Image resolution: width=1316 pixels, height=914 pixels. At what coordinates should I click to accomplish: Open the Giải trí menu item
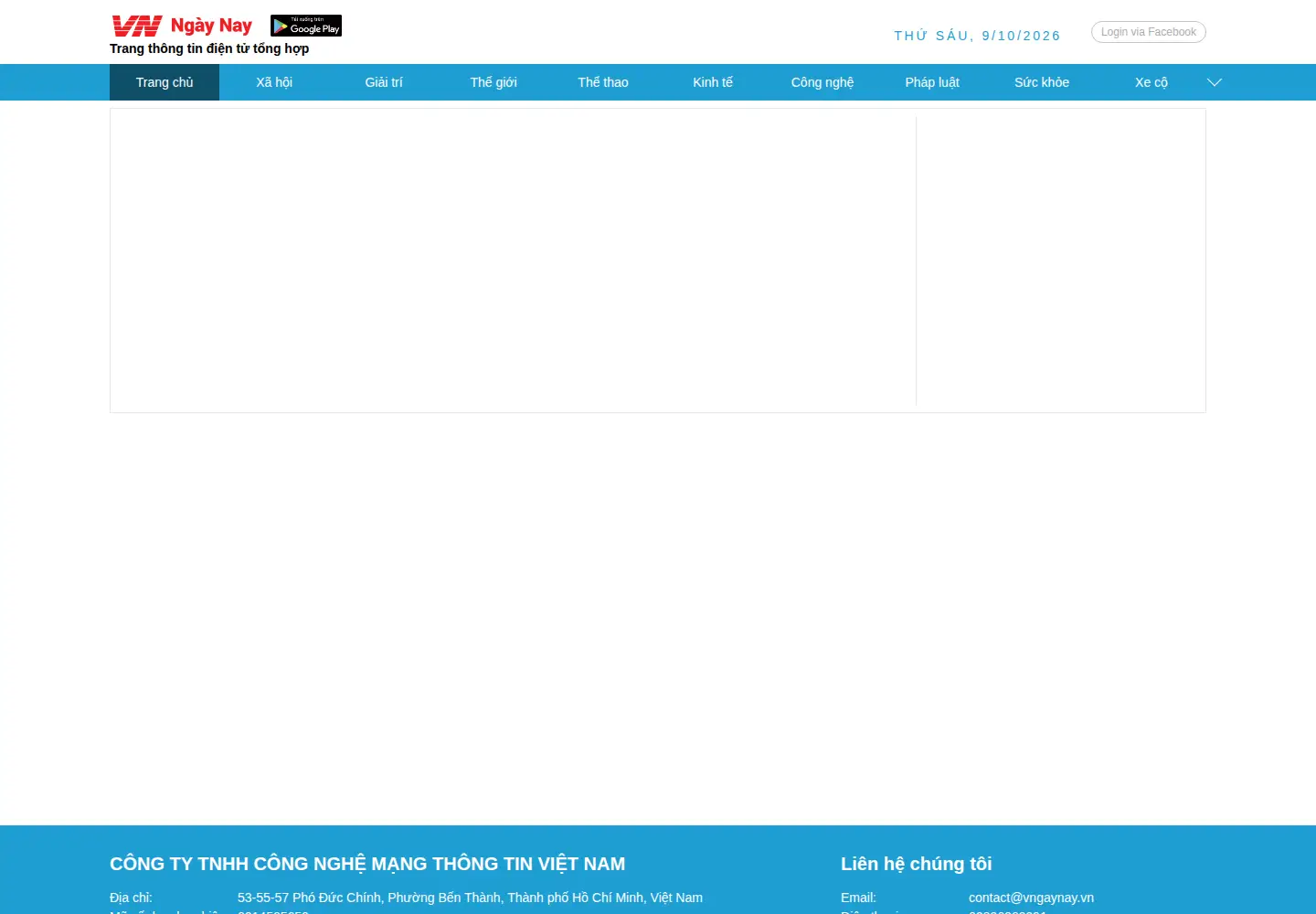click(x=384, y=82)
